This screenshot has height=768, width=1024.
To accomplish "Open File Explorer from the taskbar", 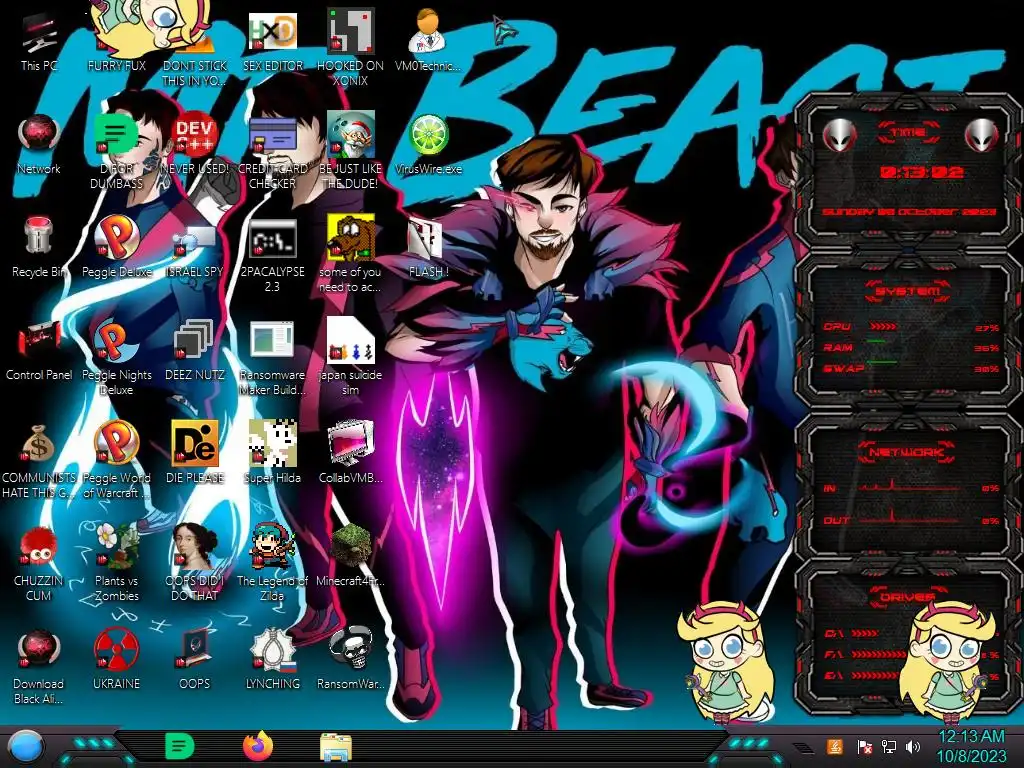I will (336, 747).
